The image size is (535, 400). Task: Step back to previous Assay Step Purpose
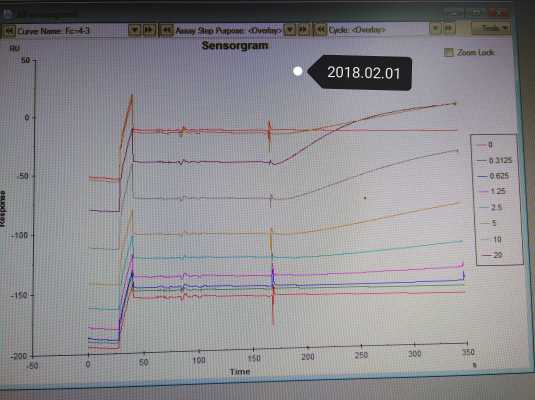[167, 30]
